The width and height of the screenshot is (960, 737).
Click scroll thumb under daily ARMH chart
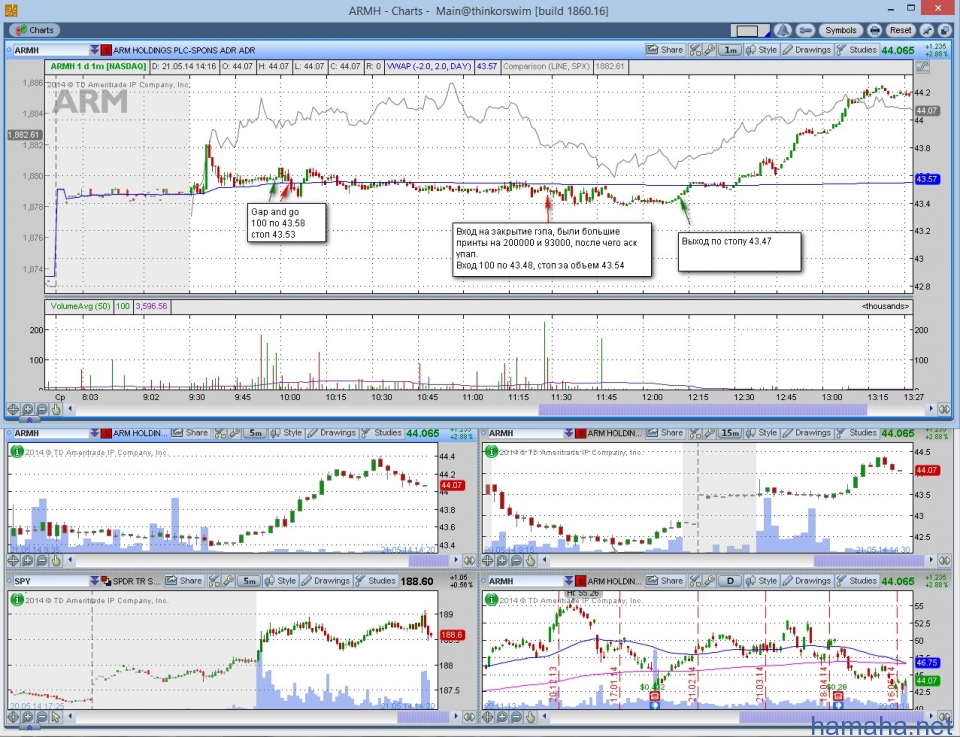[x=831, y=717]
